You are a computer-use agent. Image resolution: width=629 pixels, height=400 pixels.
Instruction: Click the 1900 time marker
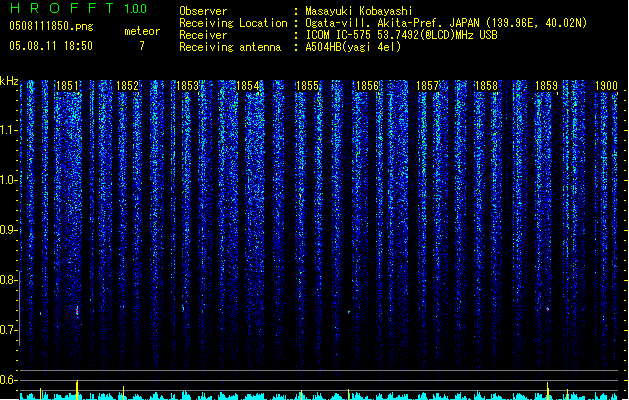pos(606,86)
